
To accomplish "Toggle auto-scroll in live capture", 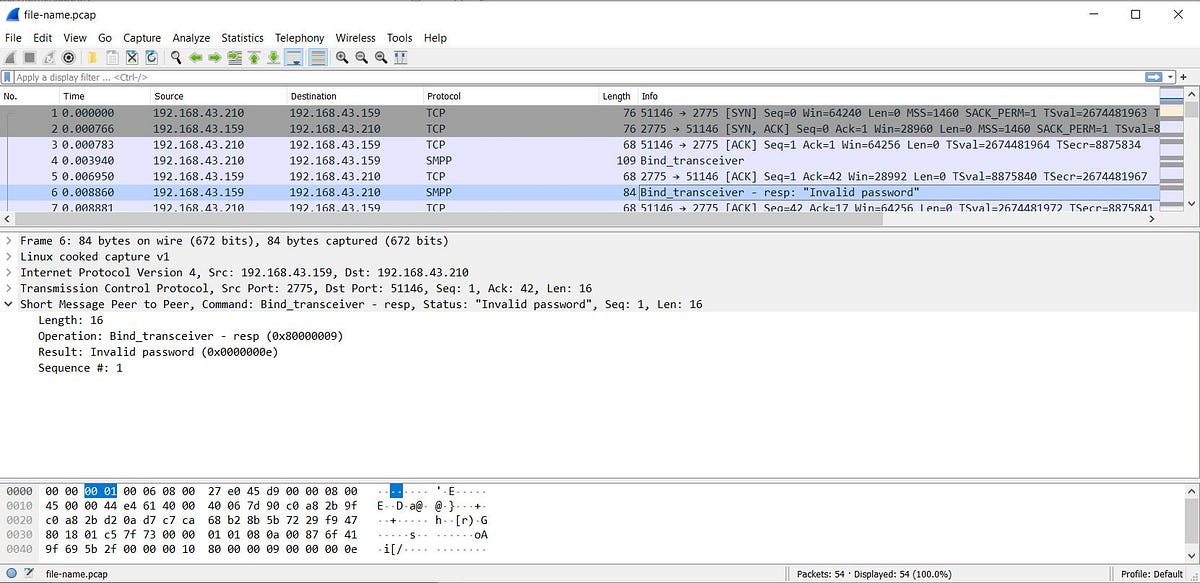I will 294,57.
